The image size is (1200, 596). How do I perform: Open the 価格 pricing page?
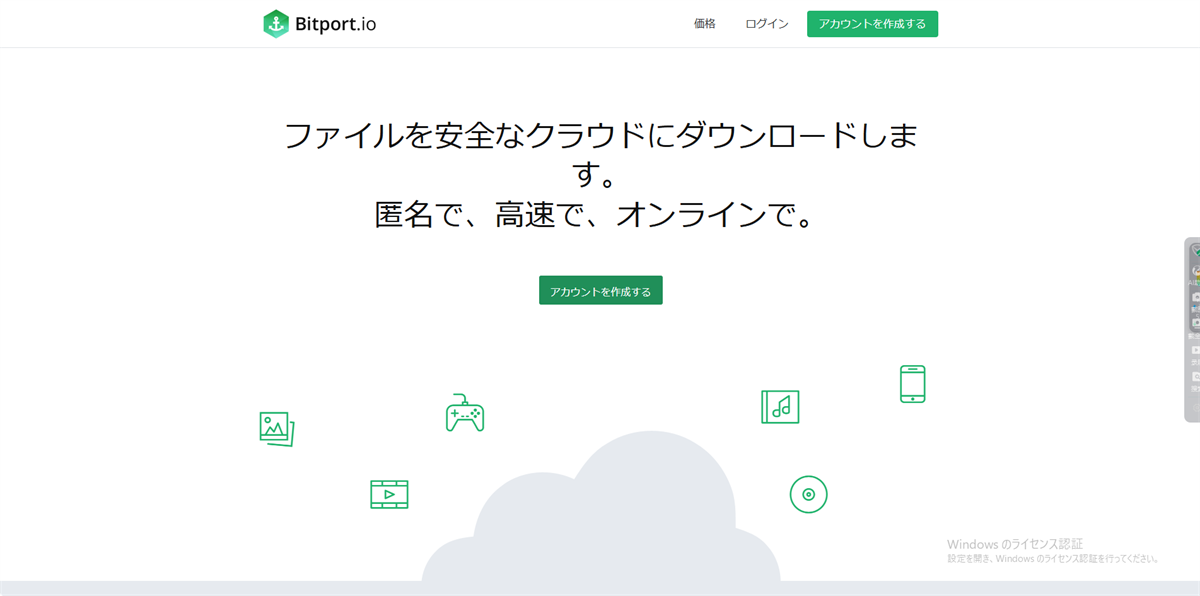pyautogui.click(x=705, y=24)
